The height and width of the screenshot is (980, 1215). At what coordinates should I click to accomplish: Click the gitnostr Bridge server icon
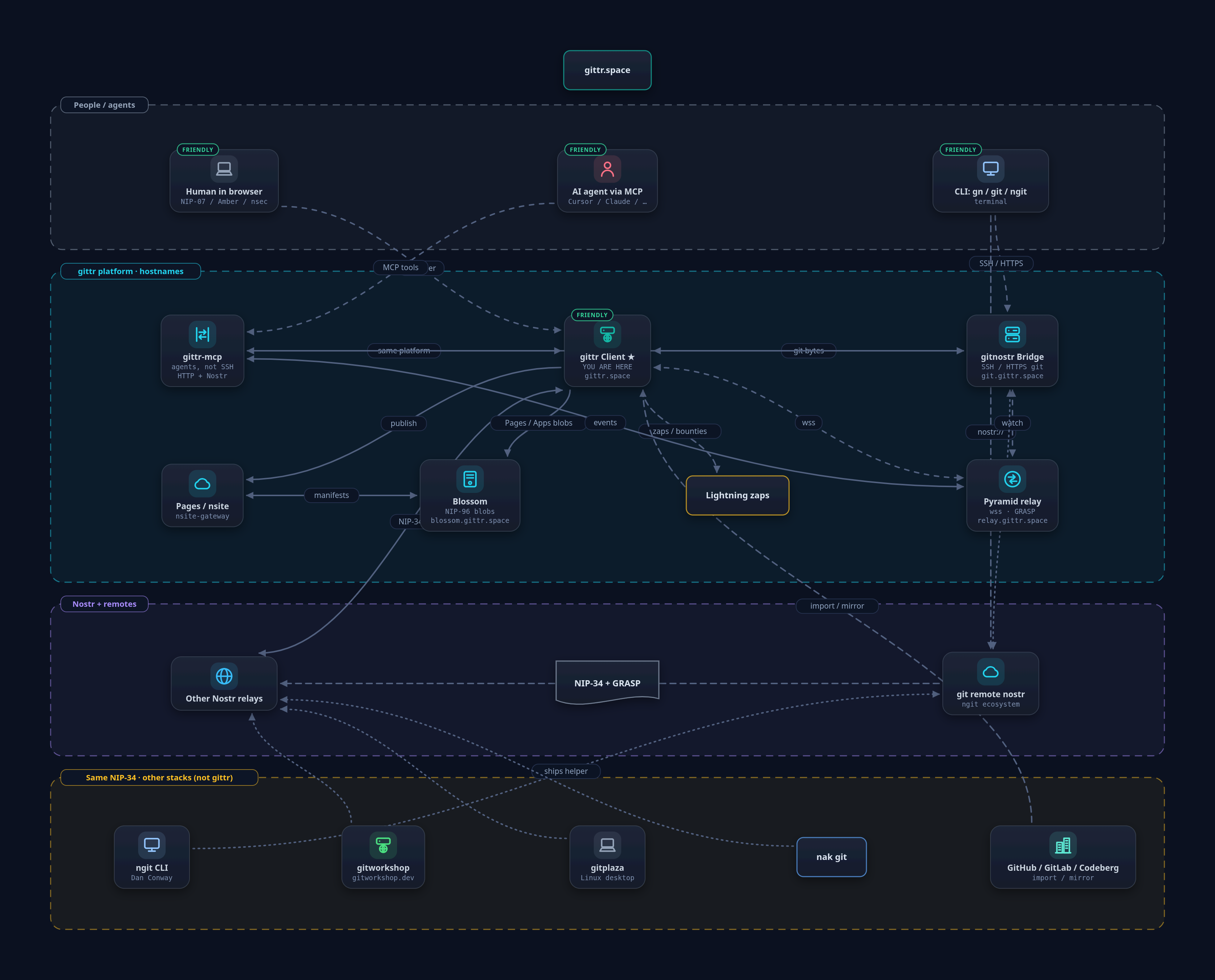tap(1012, 334)
